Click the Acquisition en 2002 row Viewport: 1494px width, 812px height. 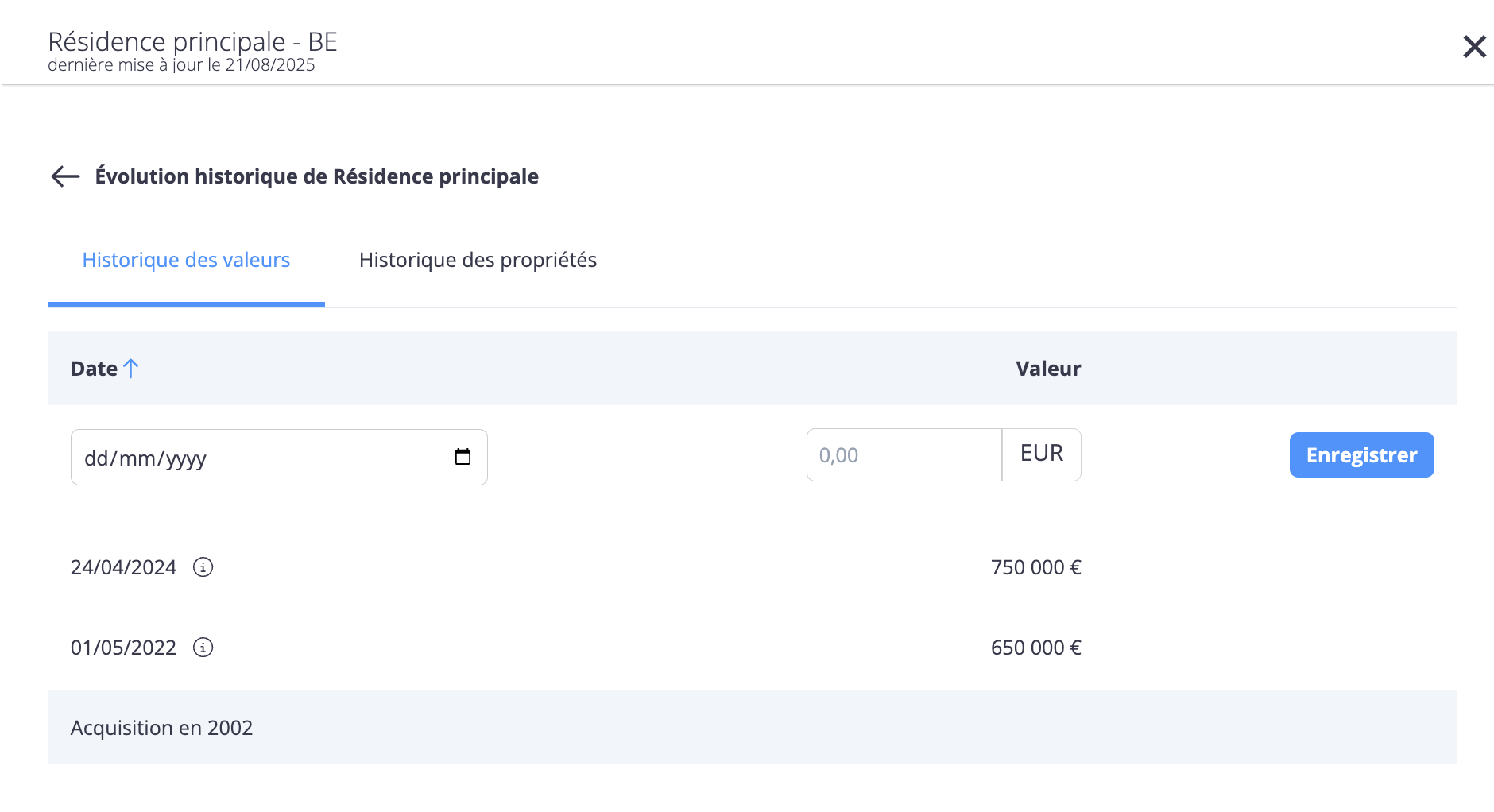pyautogui.click(x=161, y=728)
